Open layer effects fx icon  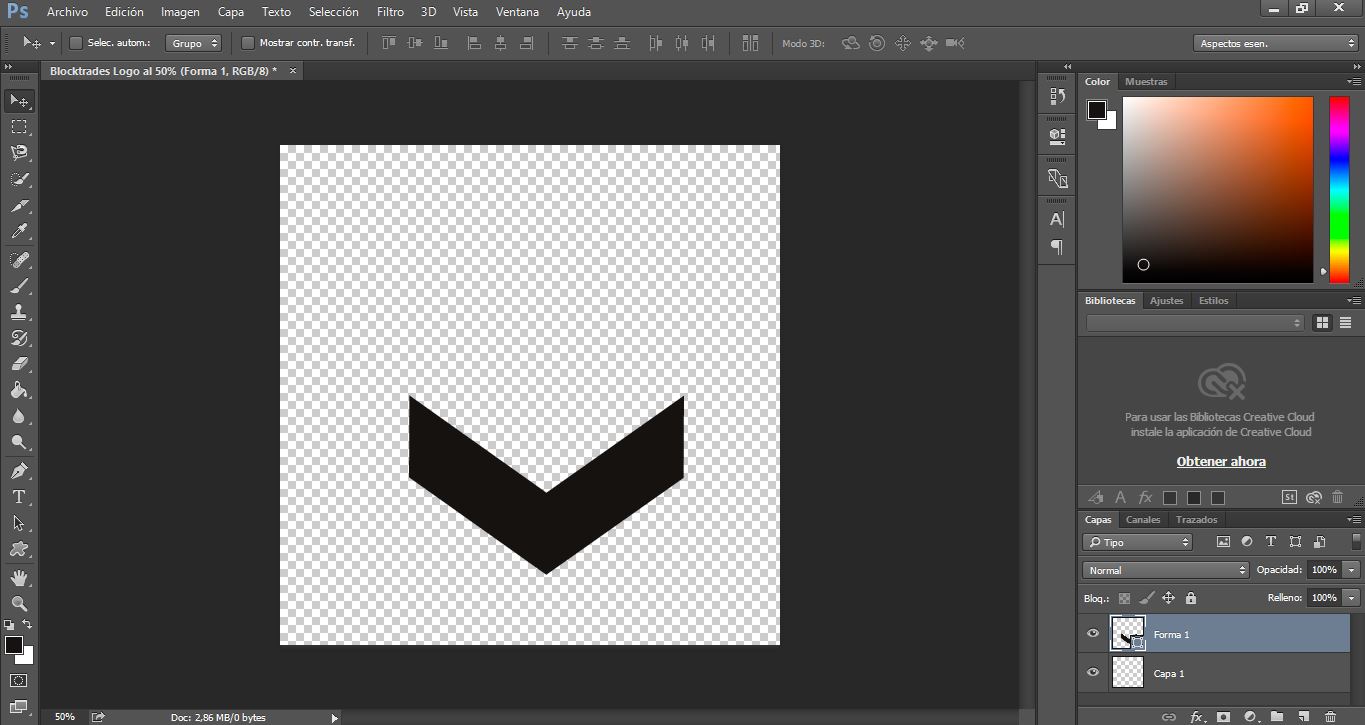(x=1197, y=716)
